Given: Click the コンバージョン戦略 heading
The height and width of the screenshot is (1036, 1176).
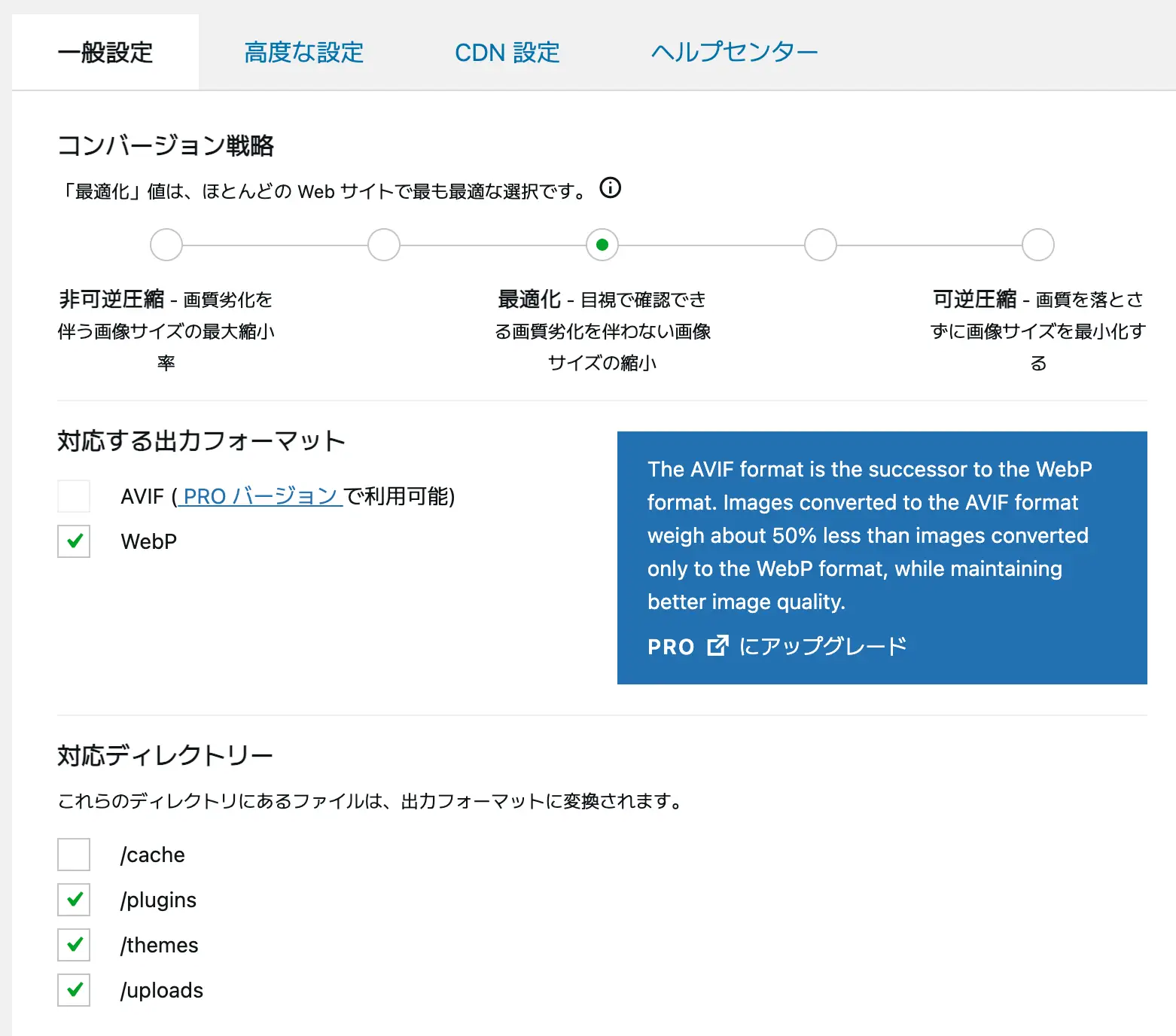Looking at the screenshot, I should pyautogui.click(x=166, y=145).
